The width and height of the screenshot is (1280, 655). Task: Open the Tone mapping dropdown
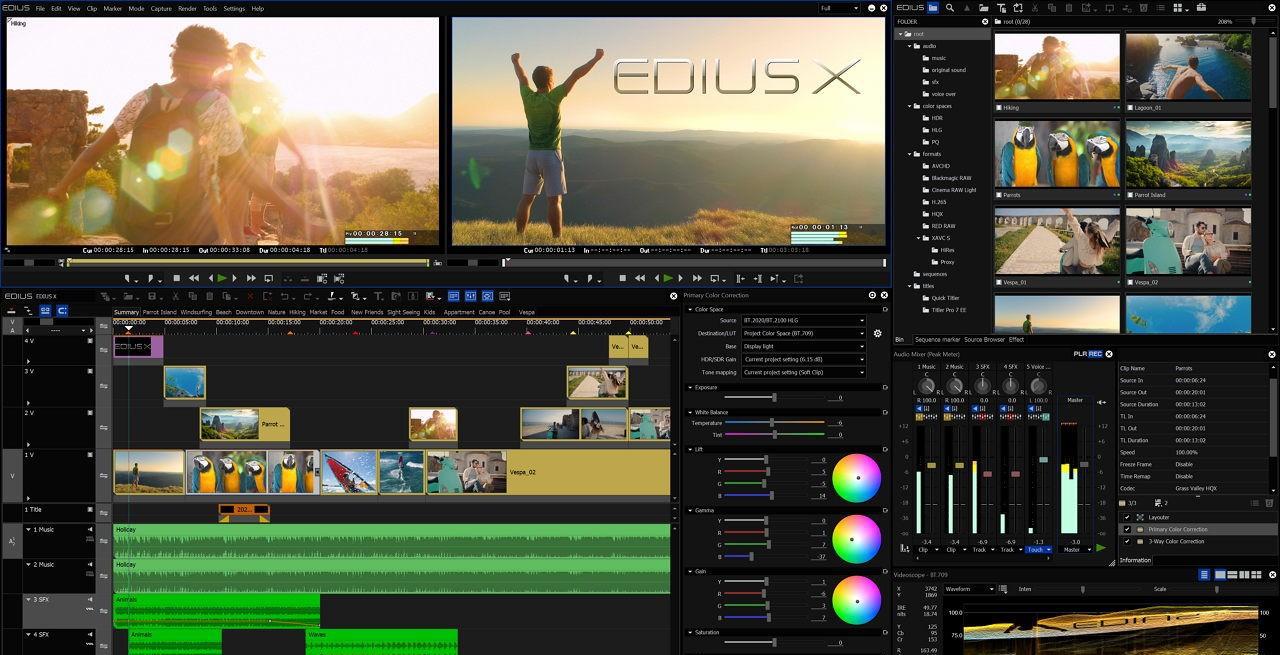click(x=803, y=372)
